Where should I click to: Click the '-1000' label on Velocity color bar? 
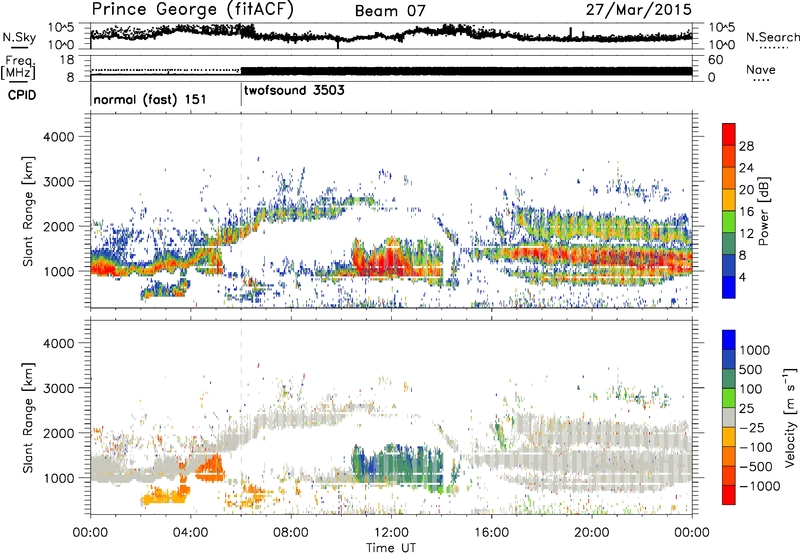pyautogui.click(x=760, y=486)
